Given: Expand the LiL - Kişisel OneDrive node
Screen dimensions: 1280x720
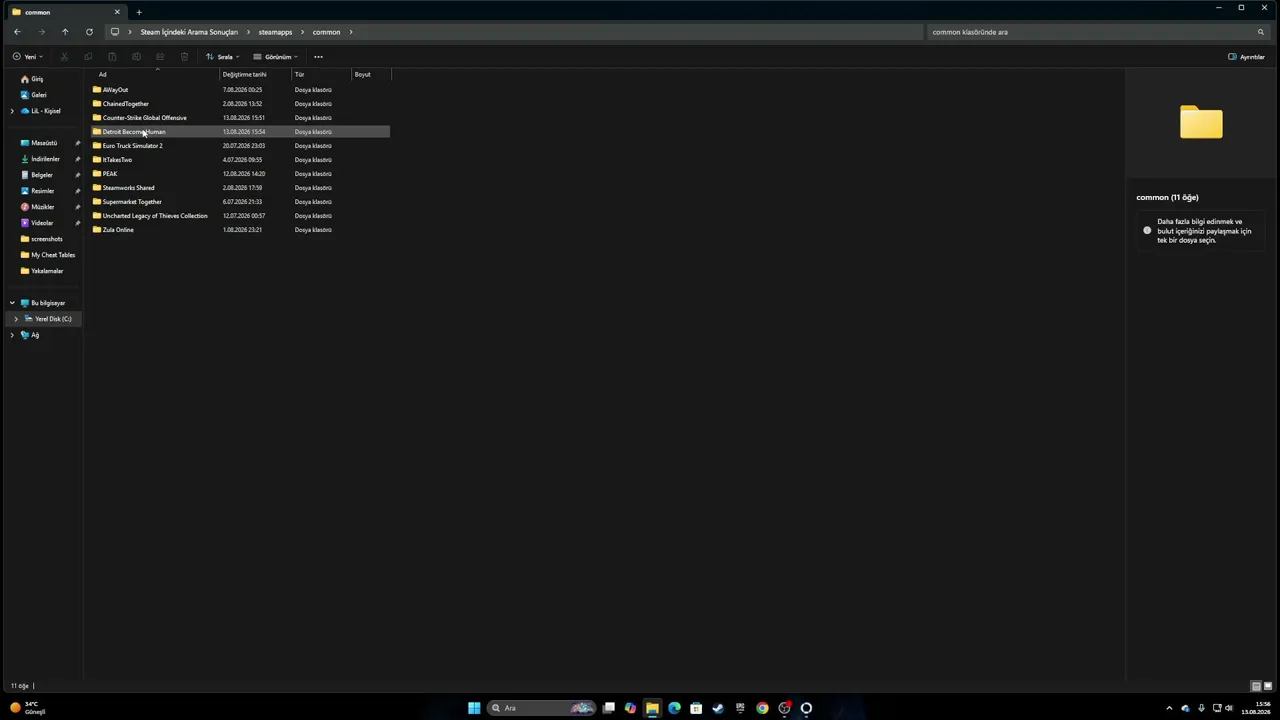Looking at the screenshot, I should [x=12, y=111].
